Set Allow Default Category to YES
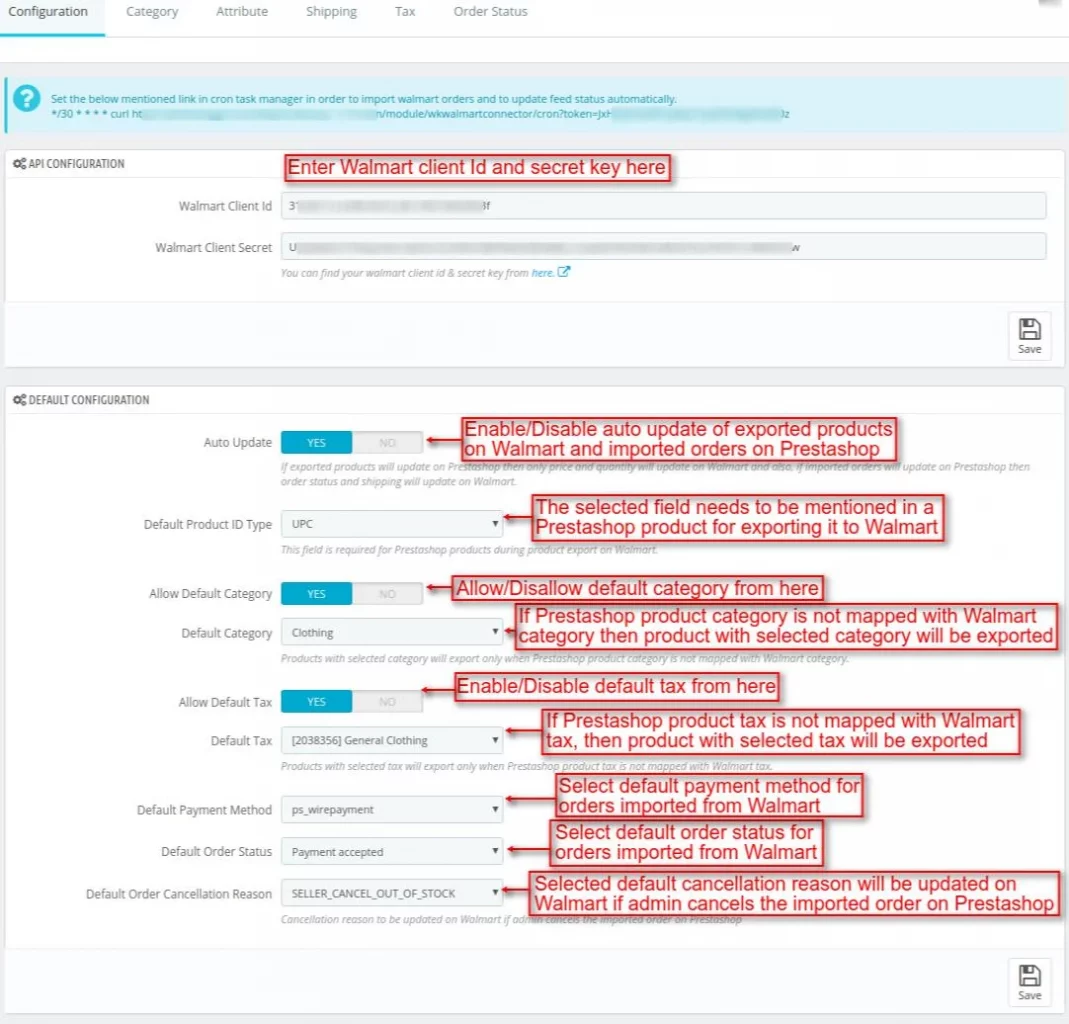 (316, 594)
